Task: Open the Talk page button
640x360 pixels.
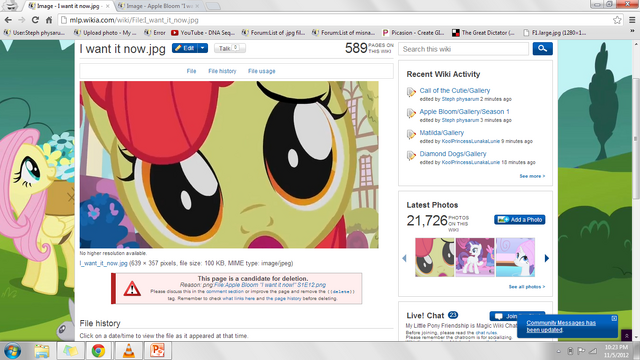Action: (x=229, y=48)
